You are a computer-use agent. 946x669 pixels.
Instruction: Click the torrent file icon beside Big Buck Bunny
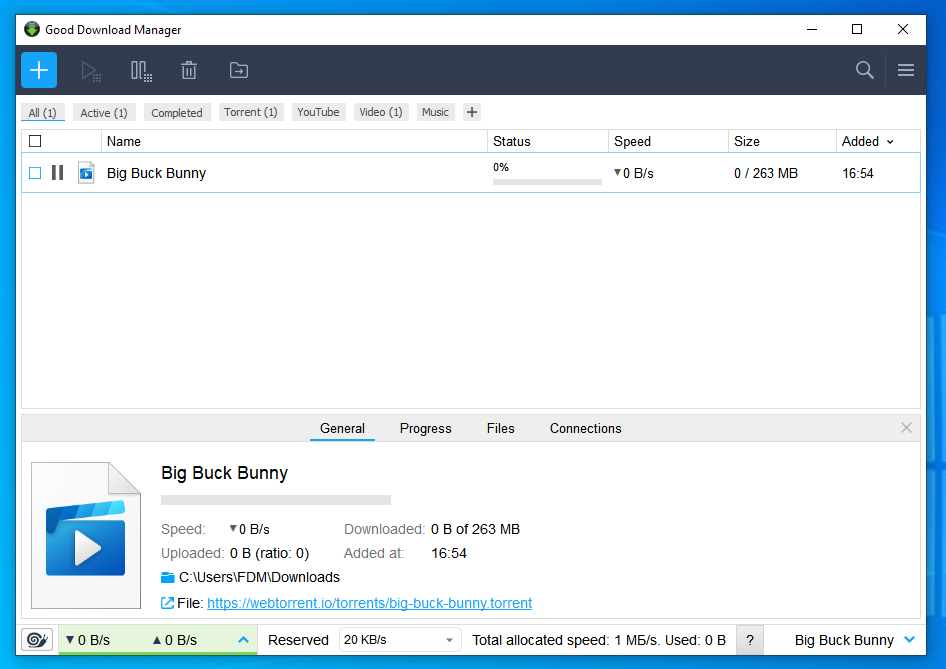click(x=86, y=172)
